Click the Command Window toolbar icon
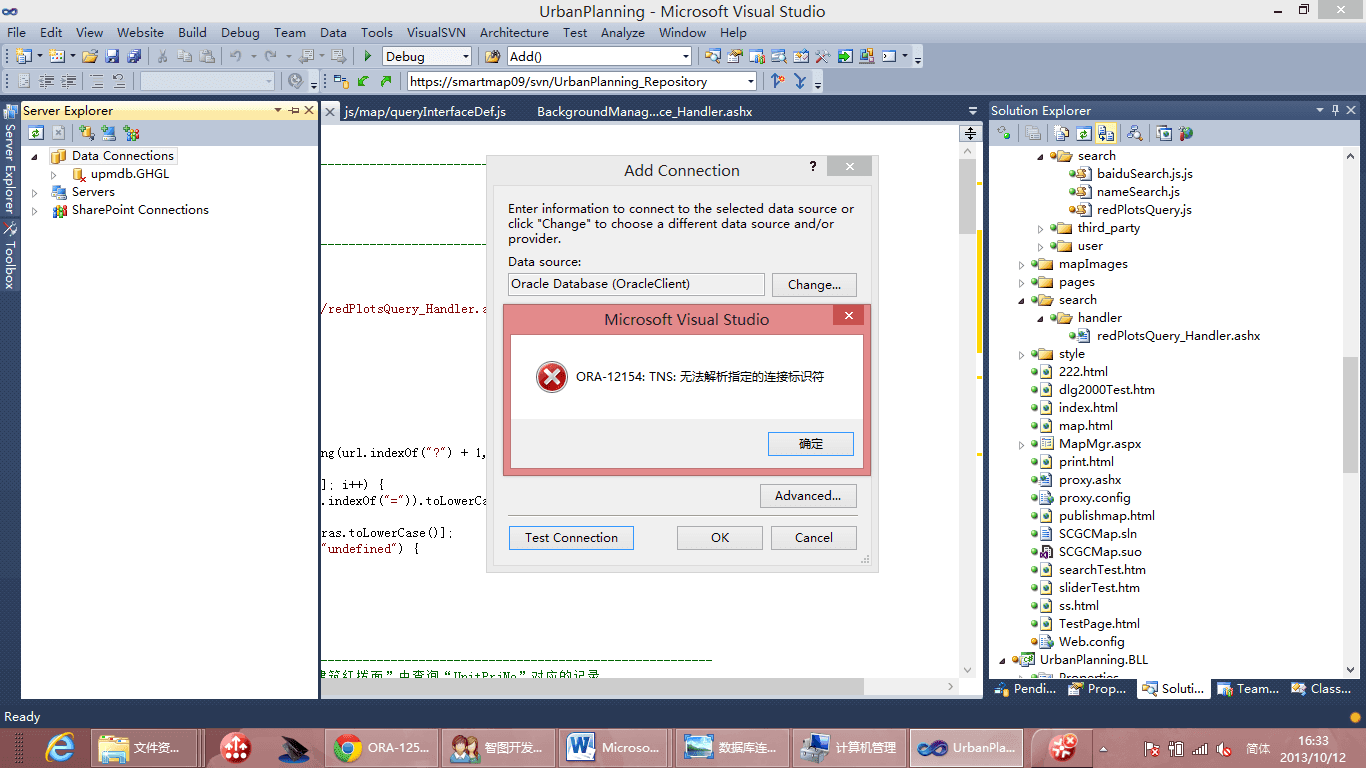 [889, 56]
